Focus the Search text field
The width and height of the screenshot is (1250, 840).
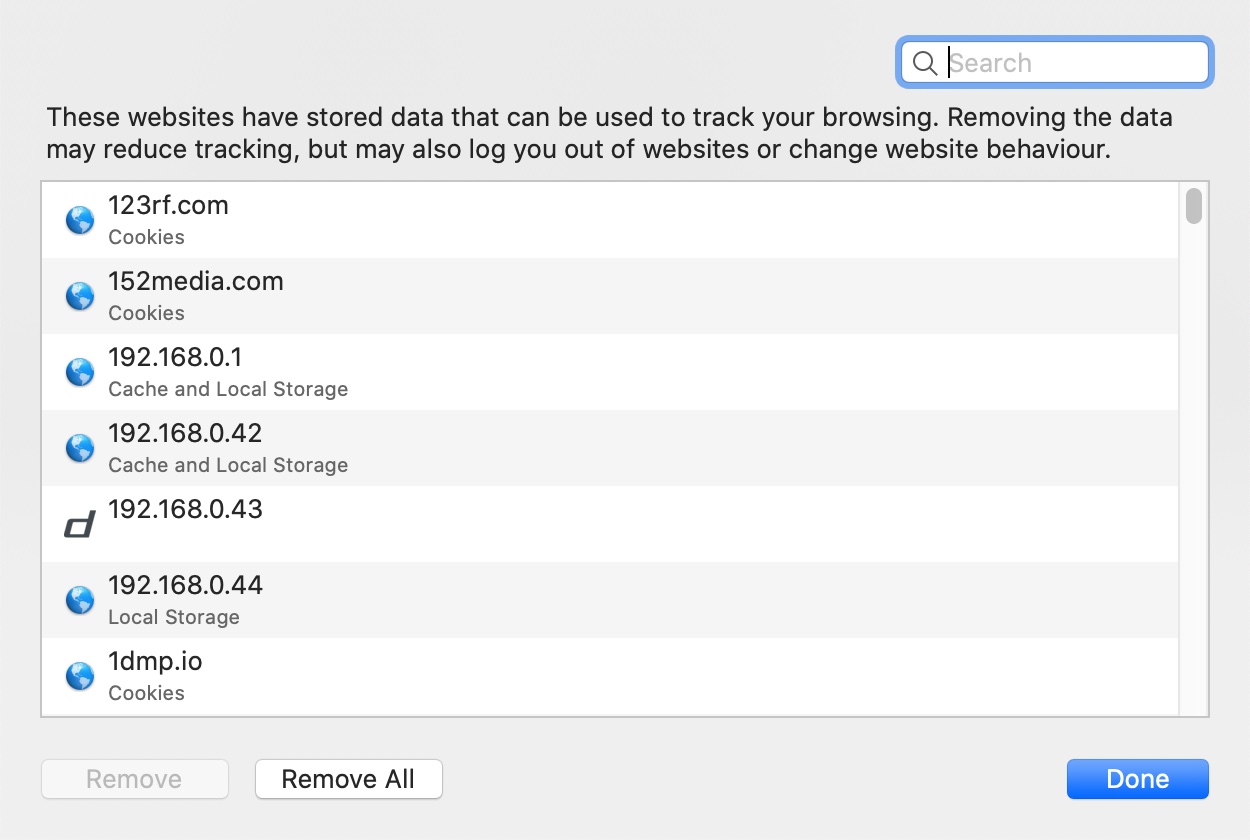1056,62
